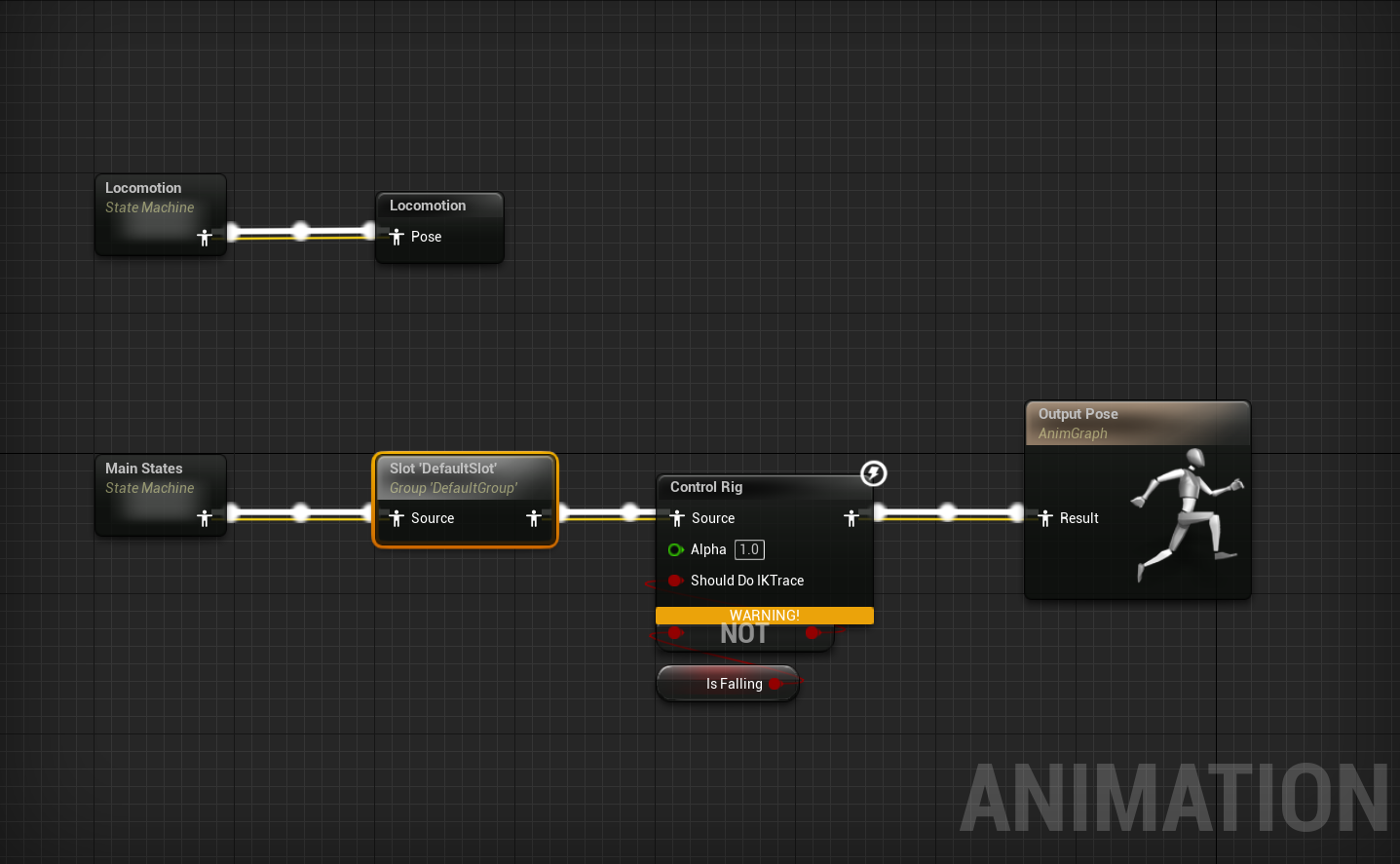The height and width of the screenshot is (864, 1400).
Task: Select the Output Pose AnimGraph node header
Action: (1138, 424)
